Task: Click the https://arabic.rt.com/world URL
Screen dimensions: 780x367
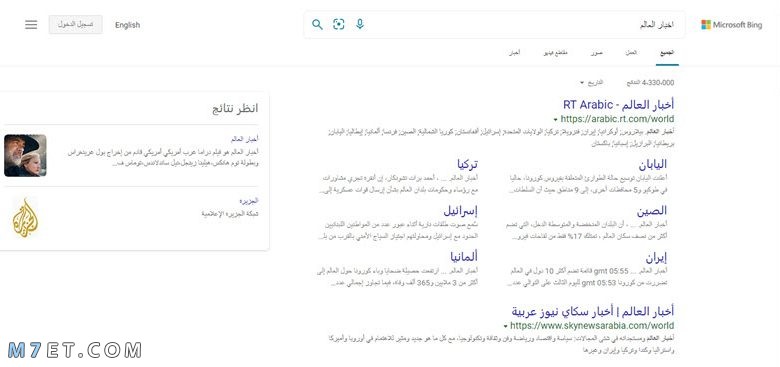Action: pos(617,119)
